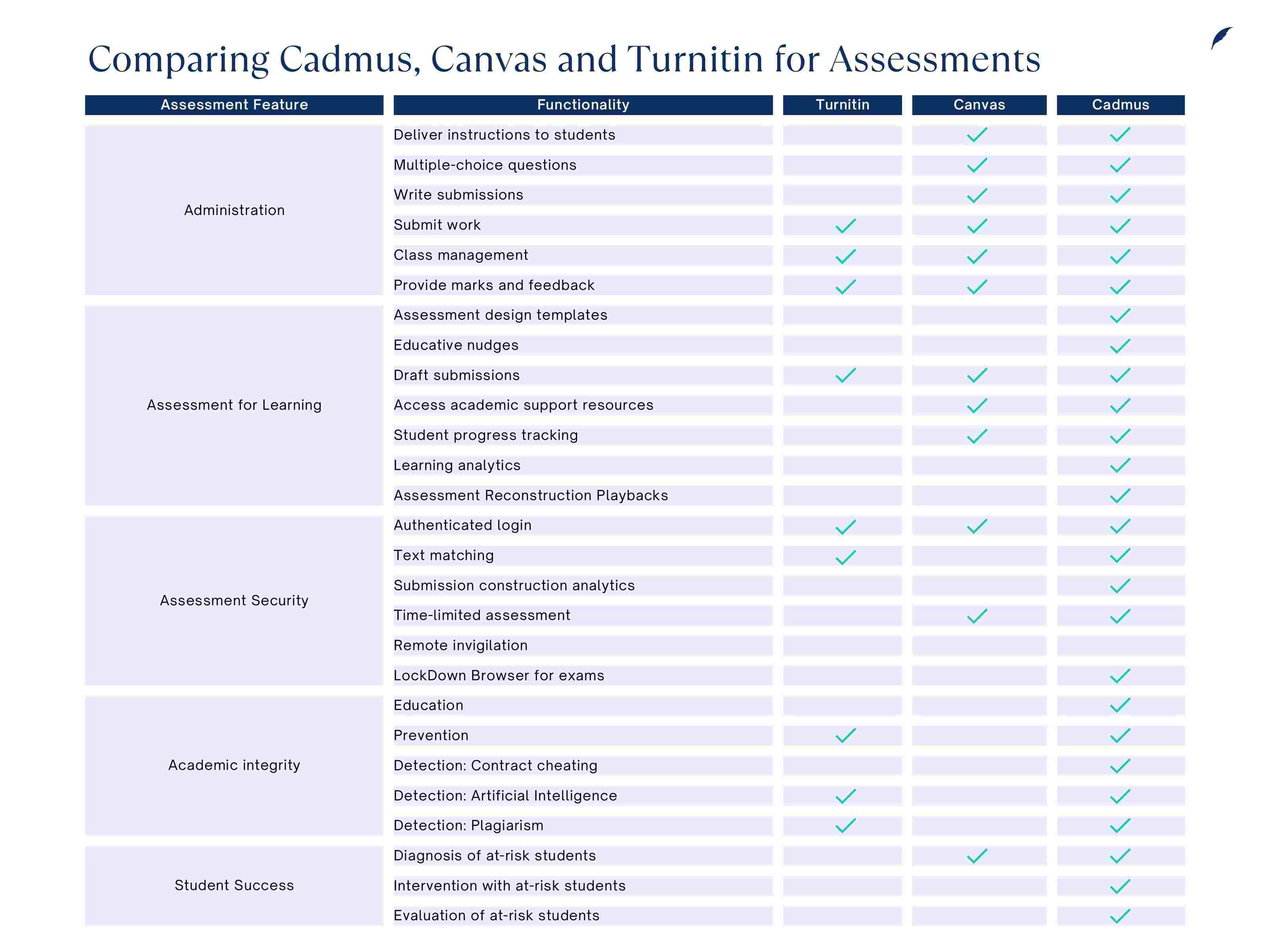1270x952 pixels.
Task: Click the Cadmus column header
Action: click(x=1121, y=105)
